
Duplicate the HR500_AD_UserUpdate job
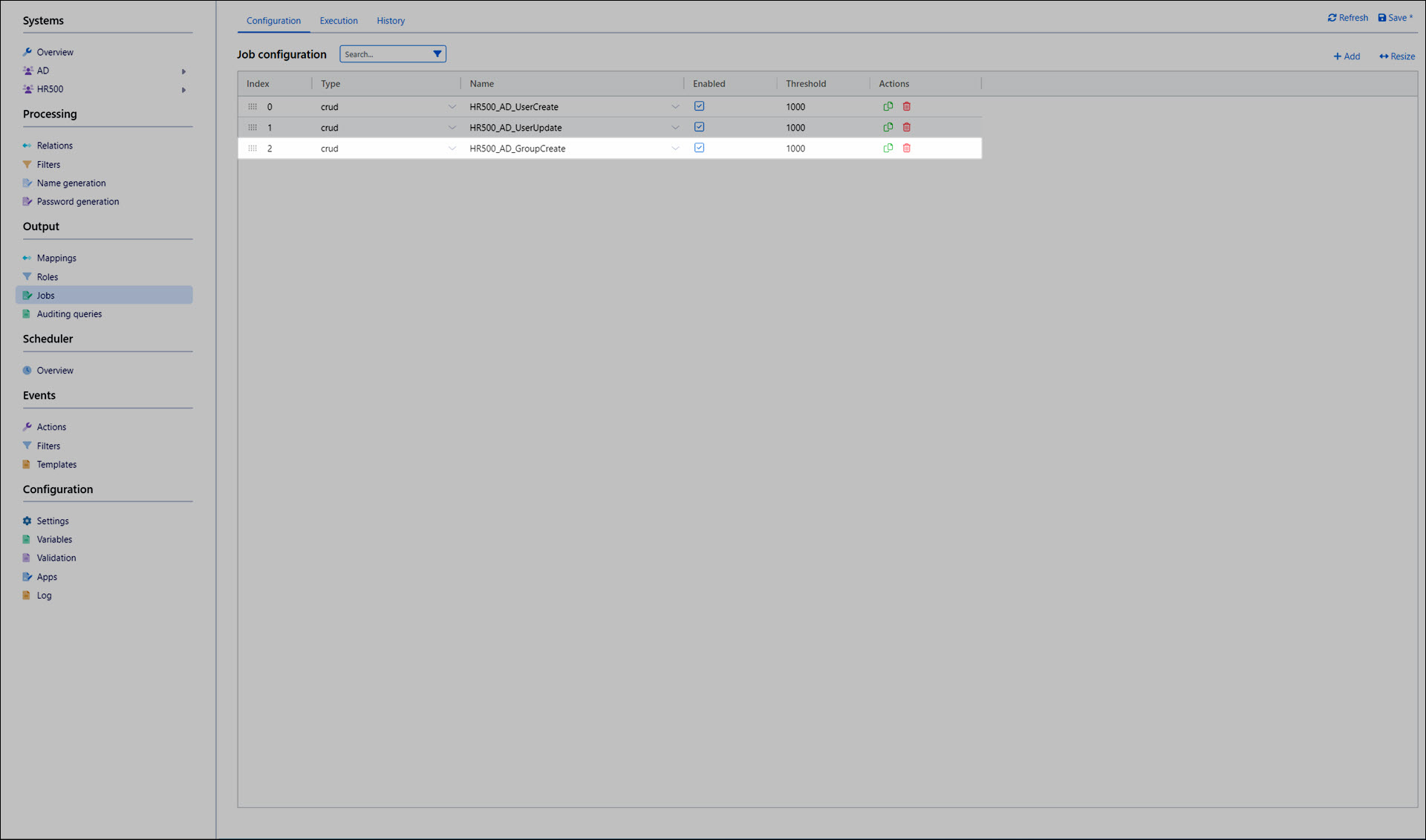[x=888, y=127]
